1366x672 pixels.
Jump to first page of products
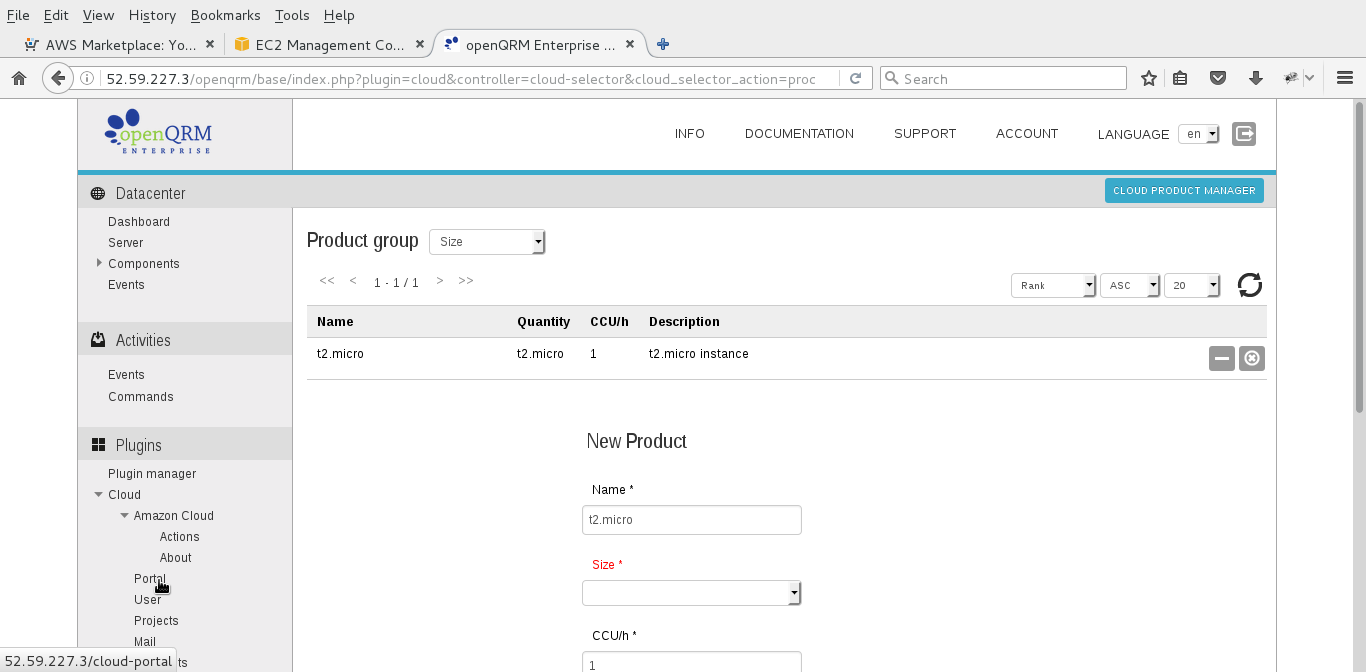327,281
